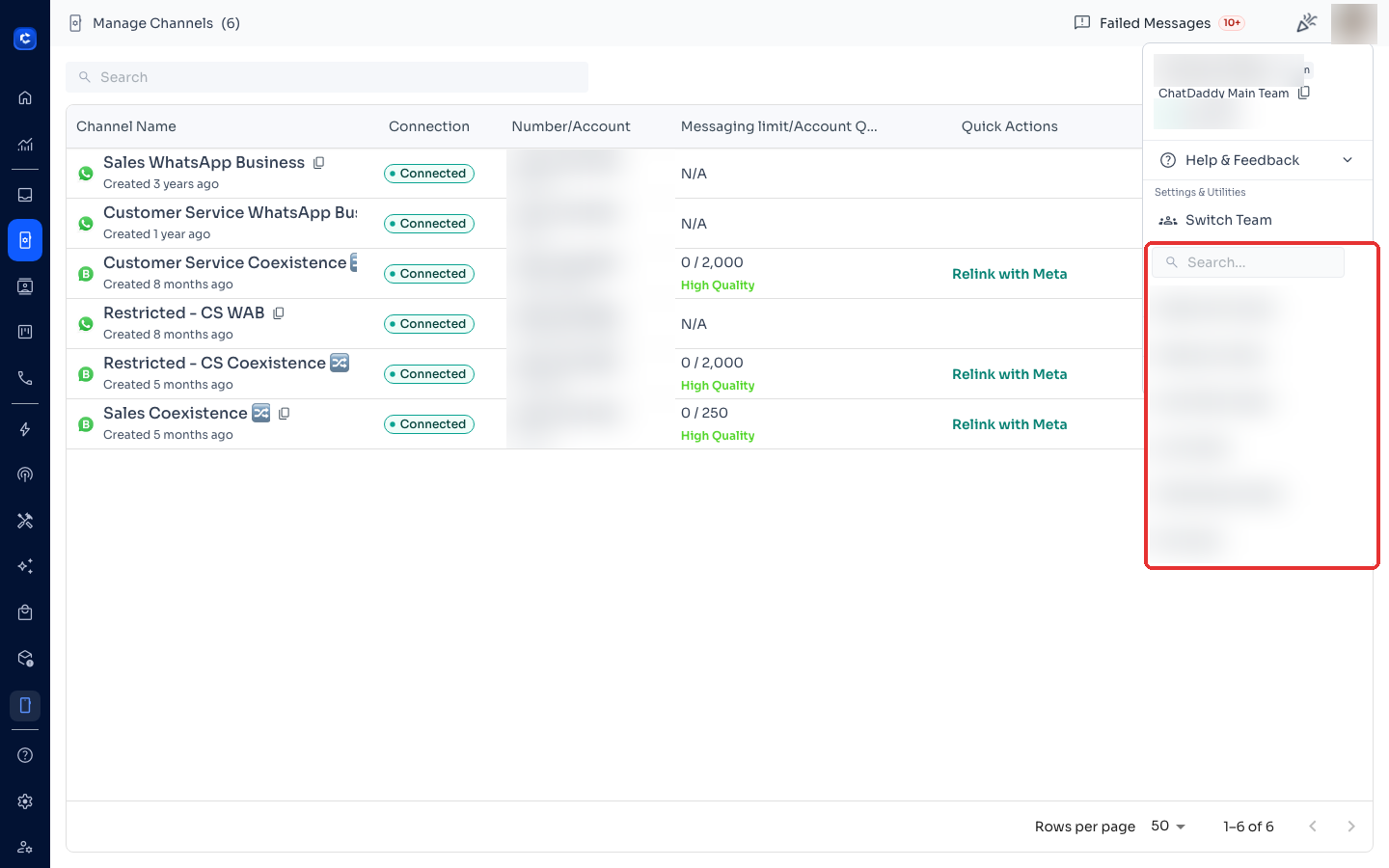Open the phone calls icon in sidebar
This screenshot has height=868, width=1389.
click(25, 378)
